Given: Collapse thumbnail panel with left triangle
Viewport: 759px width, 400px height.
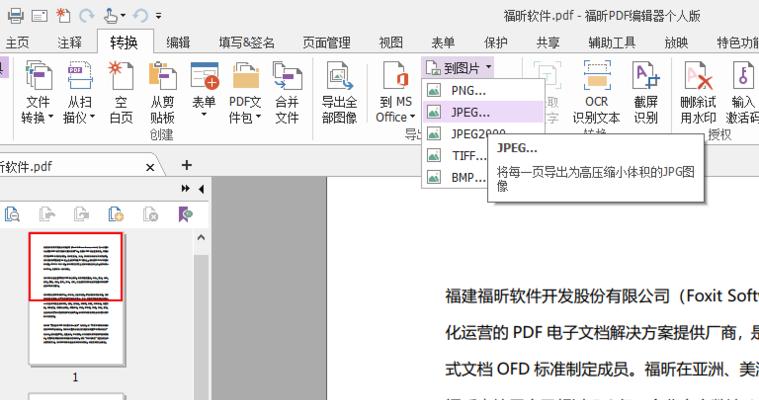Looking at the screenshot, I should (x=201, y=188).
